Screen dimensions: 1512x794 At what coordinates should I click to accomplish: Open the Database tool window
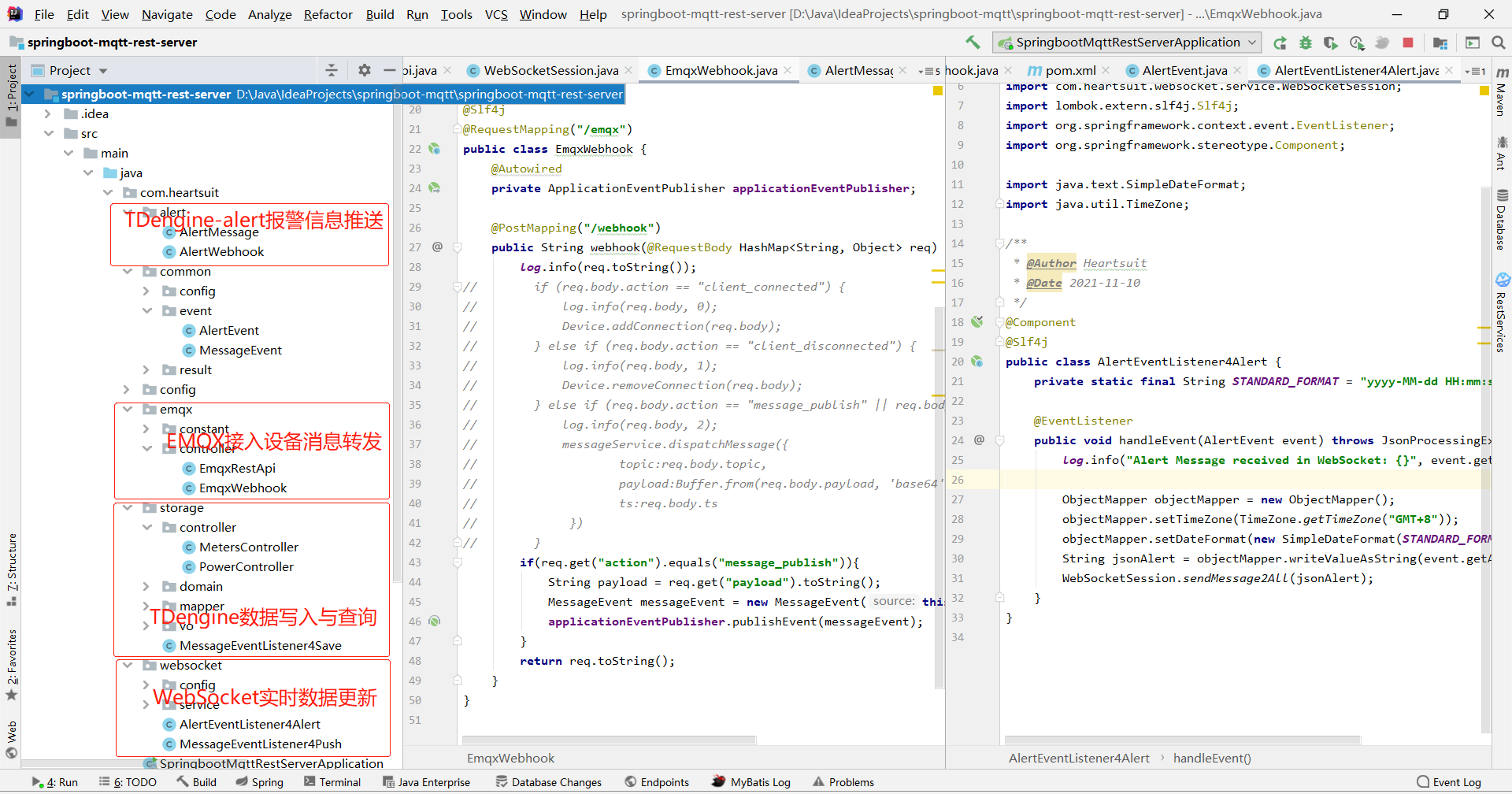pyautogui.click(x=1502, y=220)
